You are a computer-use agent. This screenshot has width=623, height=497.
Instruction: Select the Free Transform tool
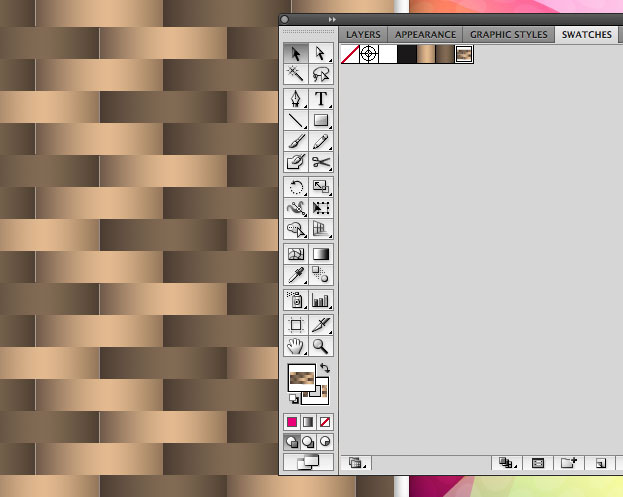[x=321, y=208]
